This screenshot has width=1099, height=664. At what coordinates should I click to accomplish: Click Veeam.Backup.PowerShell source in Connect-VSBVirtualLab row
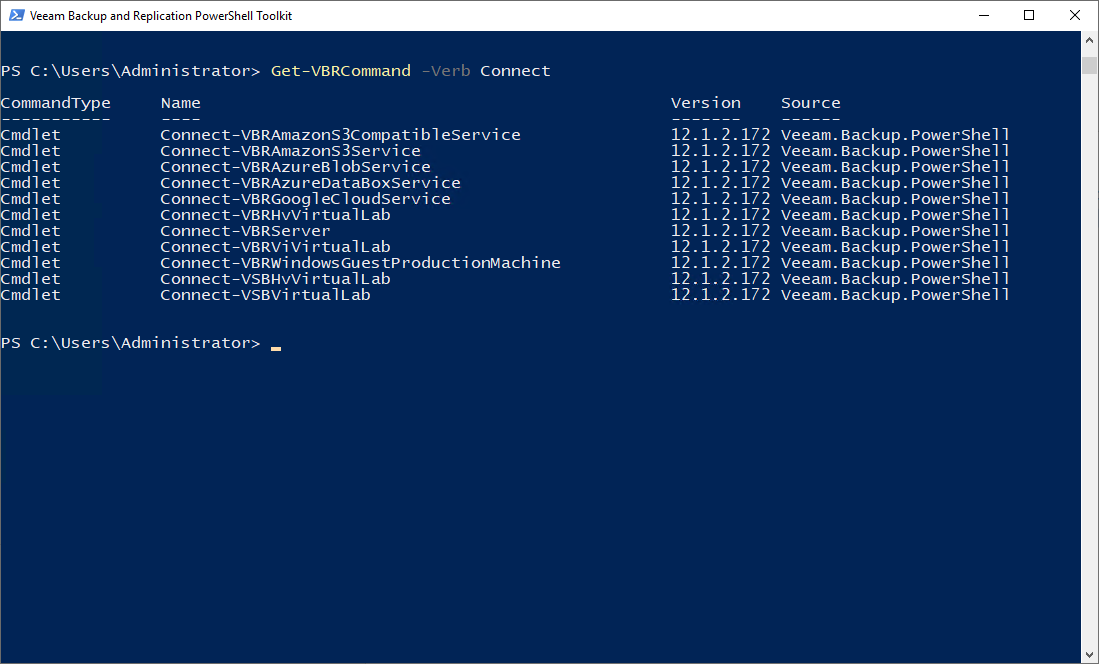tap(895, 295)
